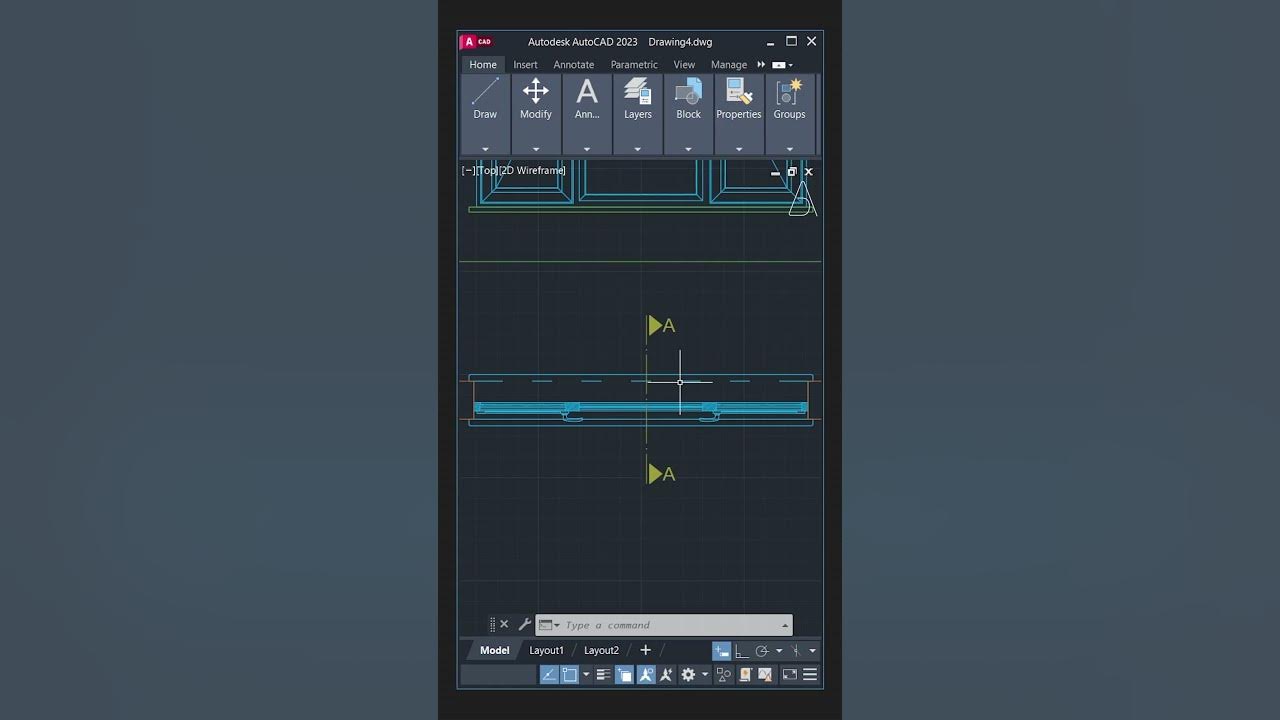Switch to the Home ribbon tab
Image resolution: width=1280 pixels, height=720 pixels.
click(x=483, y=64)
